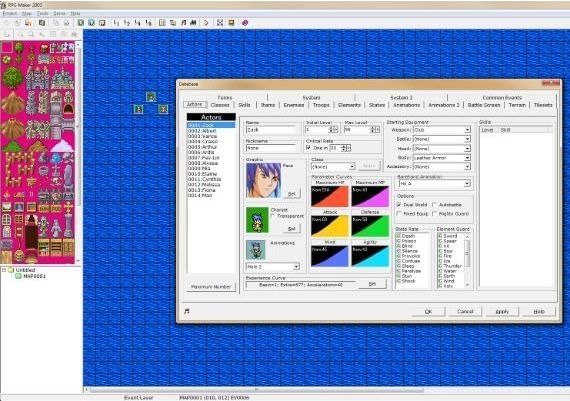Set map zoom to 1/2 scale
Screen dimensions: 570x401
127,23
